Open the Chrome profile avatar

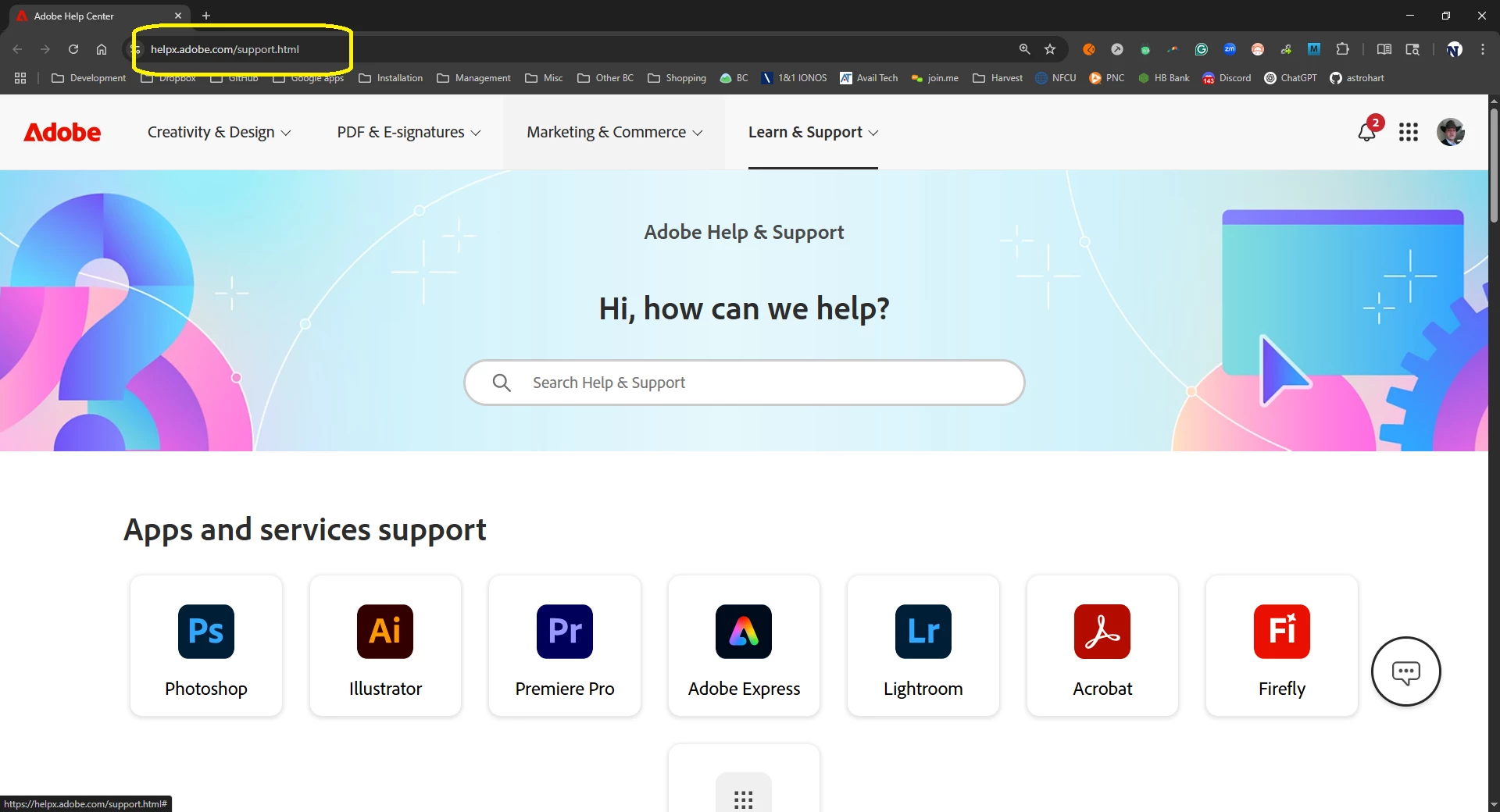[1455, 49]
